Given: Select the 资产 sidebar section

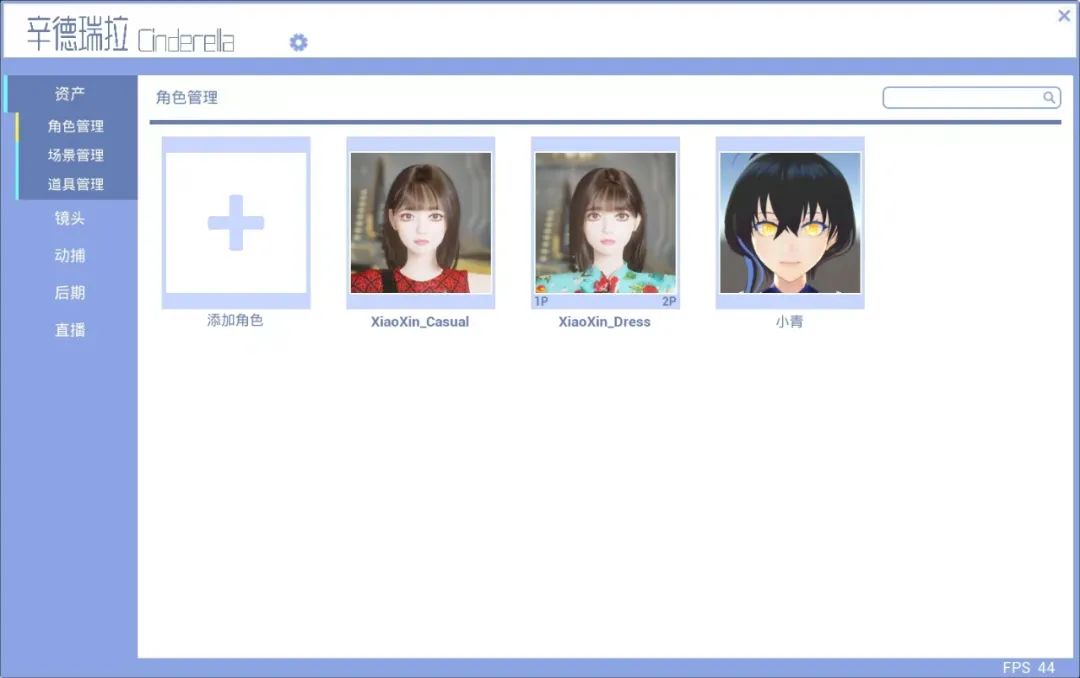Looking at the screenshot, I should (70, 94).
